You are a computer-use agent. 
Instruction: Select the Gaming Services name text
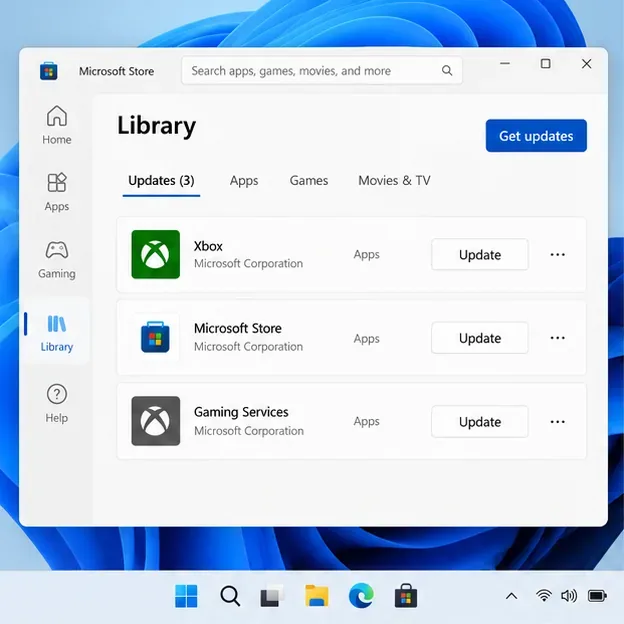point(241,412)
